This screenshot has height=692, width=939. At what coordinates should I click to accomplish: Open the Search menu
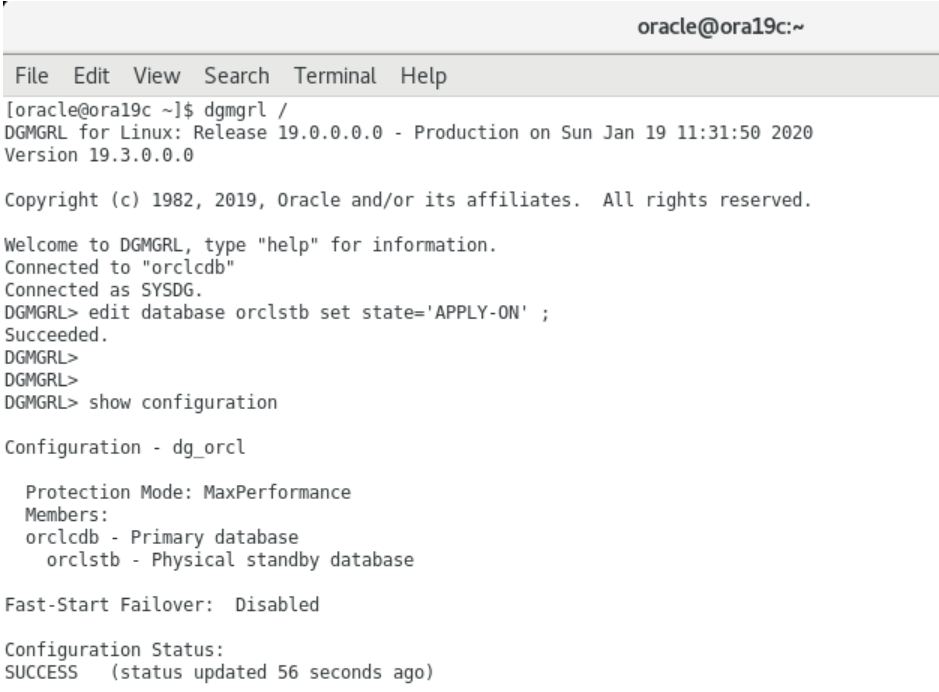coord(237,76)
